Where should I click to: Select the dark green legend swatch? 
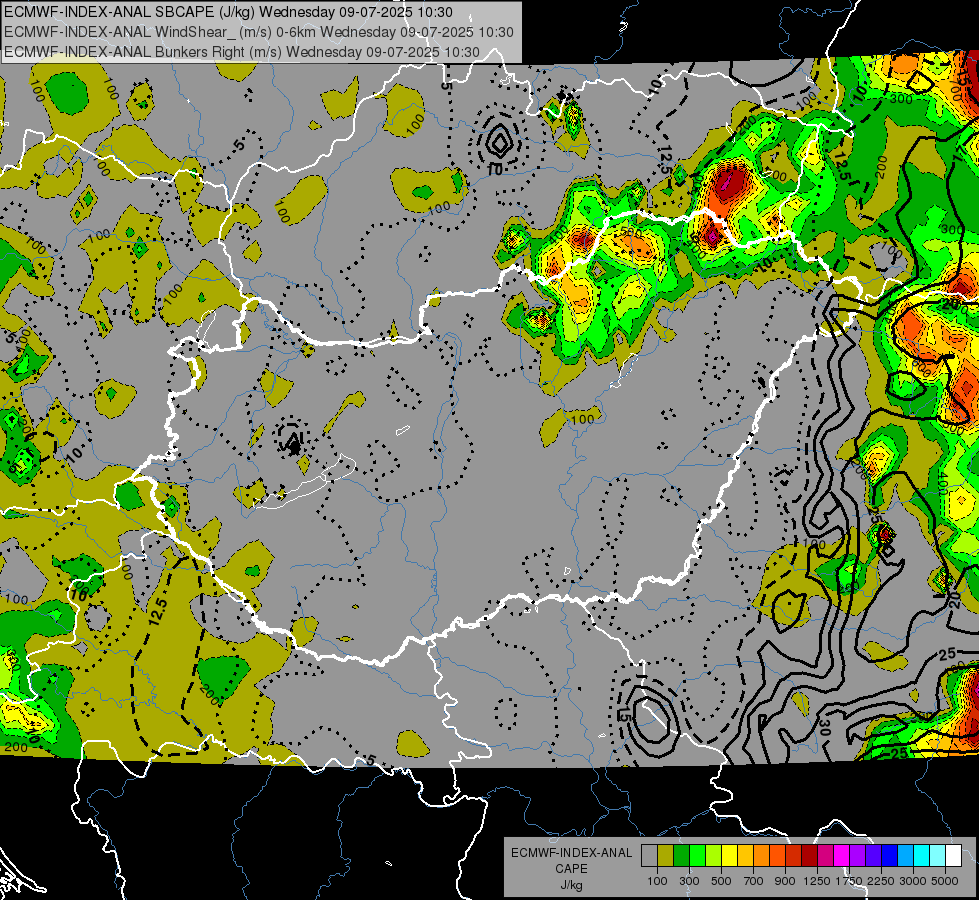click(681, 856)
